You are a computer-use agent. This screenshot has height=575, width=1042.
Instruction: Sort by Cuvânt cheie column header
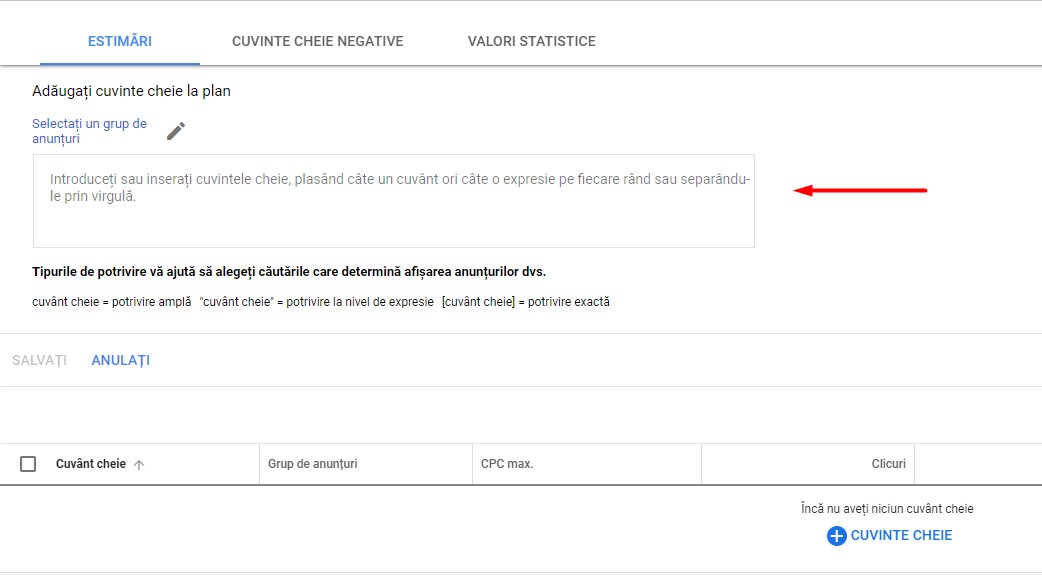[91, 464]
